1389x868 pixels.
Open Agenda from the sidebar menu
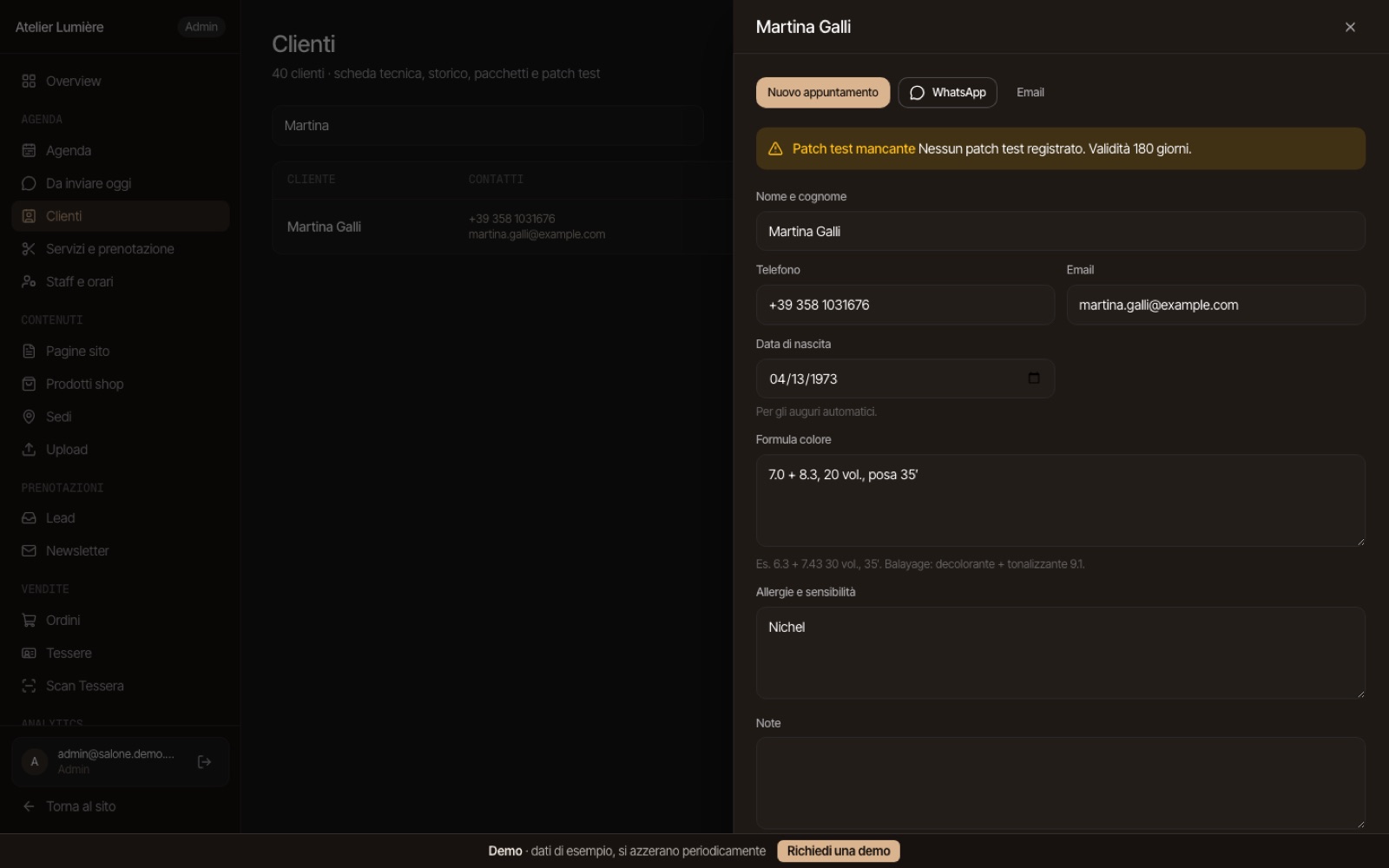pos(121,150)
